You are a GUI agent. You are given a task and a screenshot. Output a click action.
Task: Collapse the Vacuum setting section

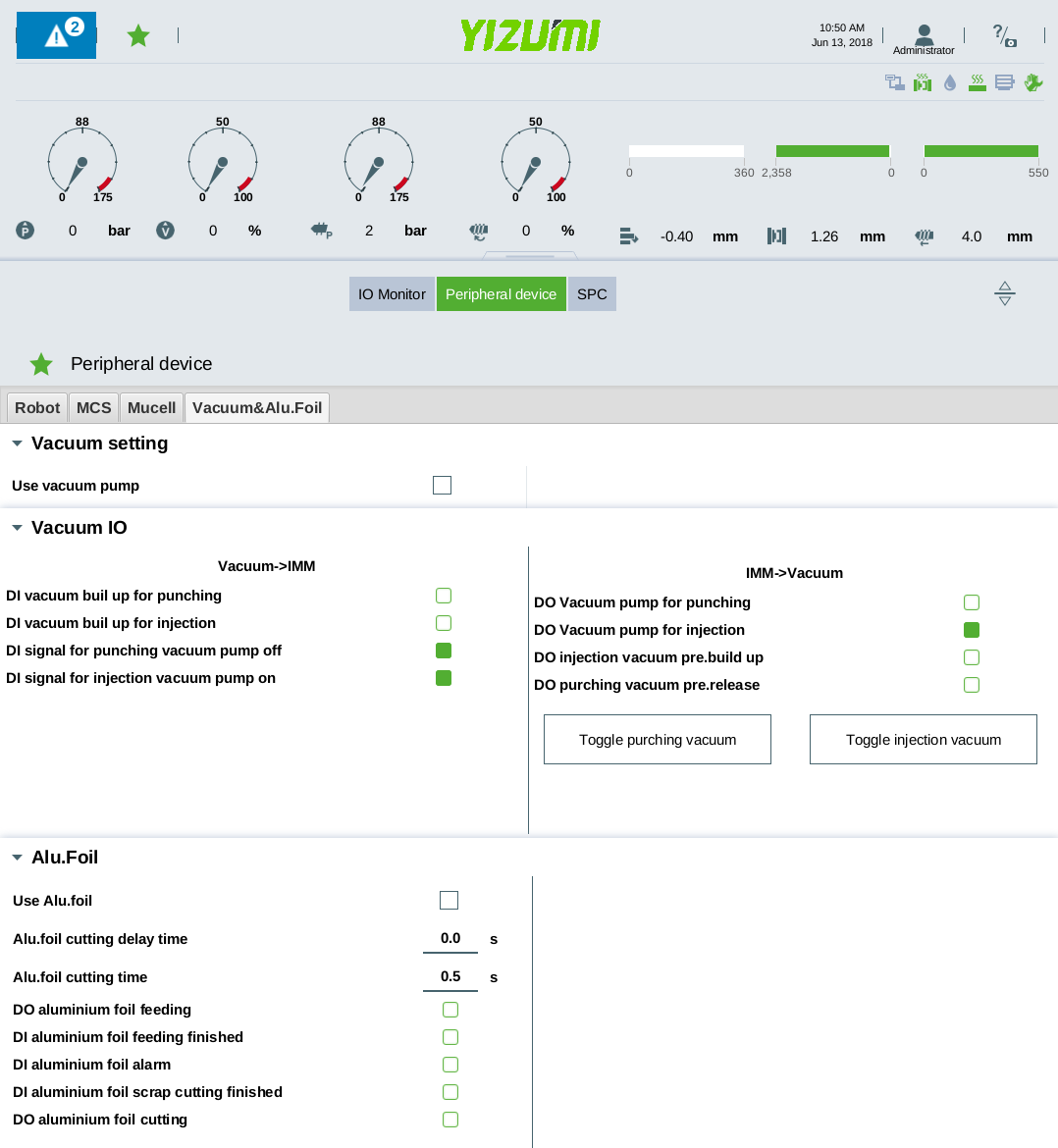coord(17,444)
